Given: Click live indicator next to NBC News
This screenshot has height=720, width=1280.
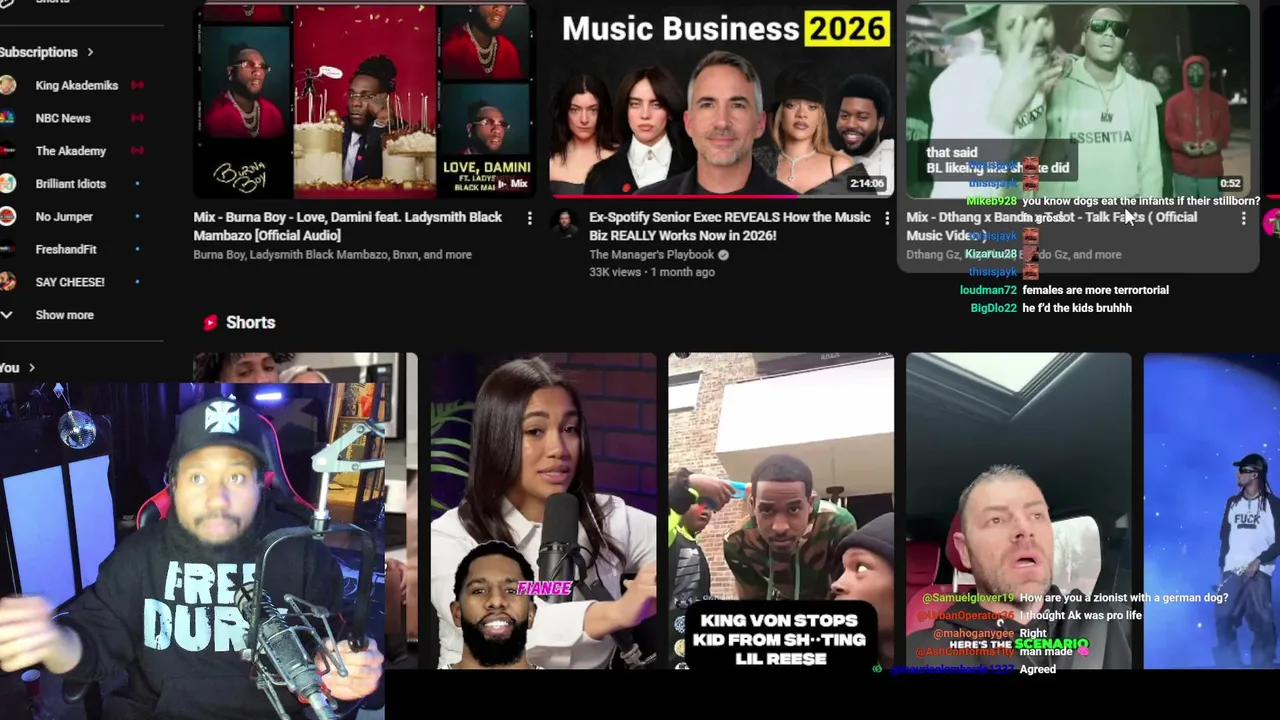Looking at the screenshot, I should [137, 118].
